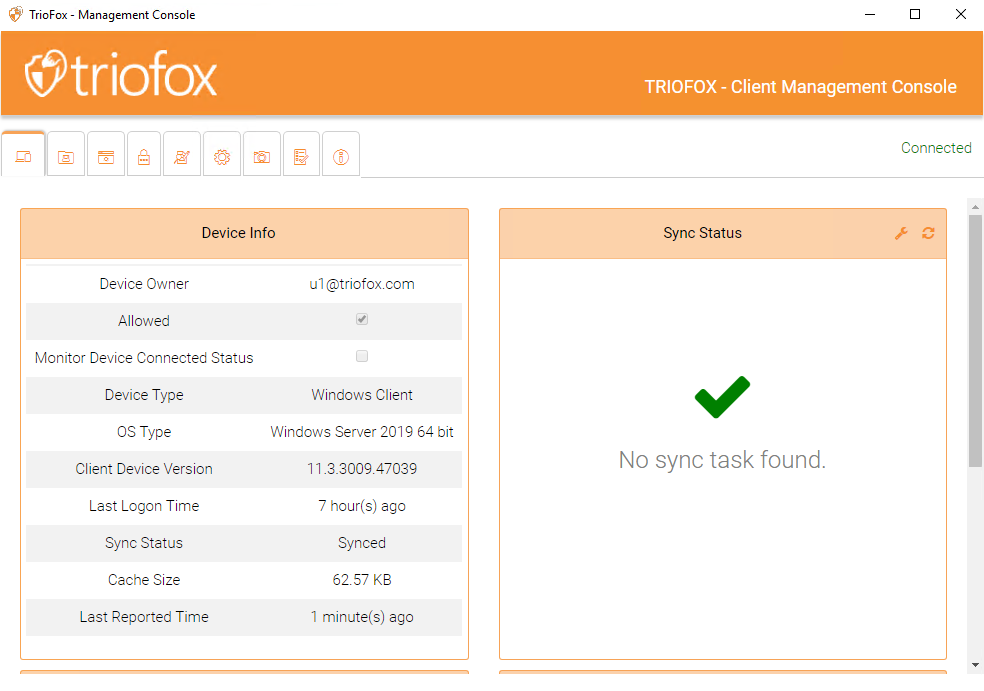Open the camera snapshot icon tab
The width and height of the screenshot is (984, 691).
262,155
